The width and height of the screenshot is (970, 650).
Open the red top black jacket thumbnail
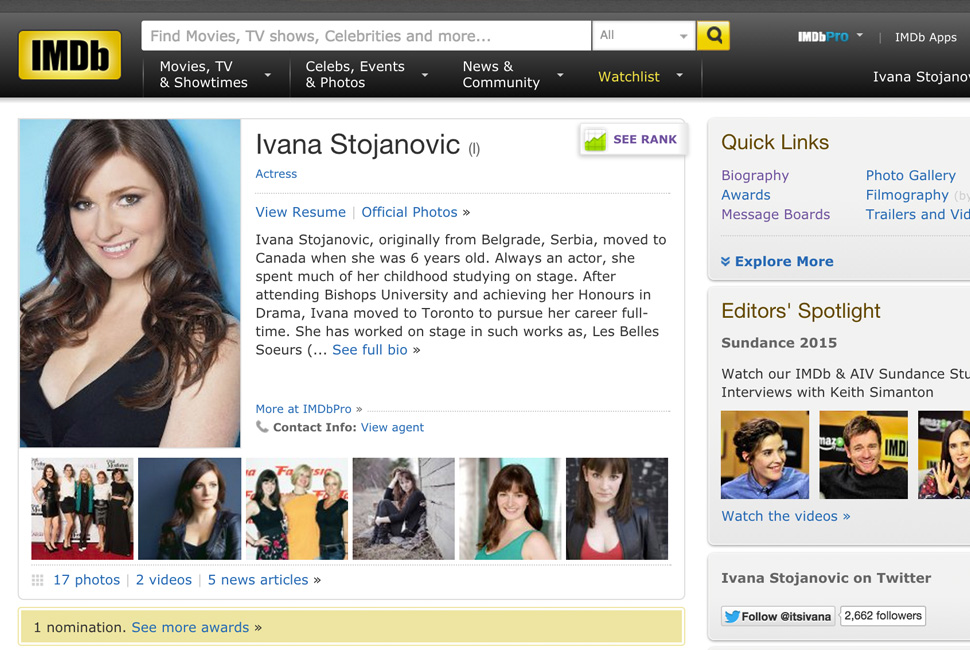click(617, 508)
